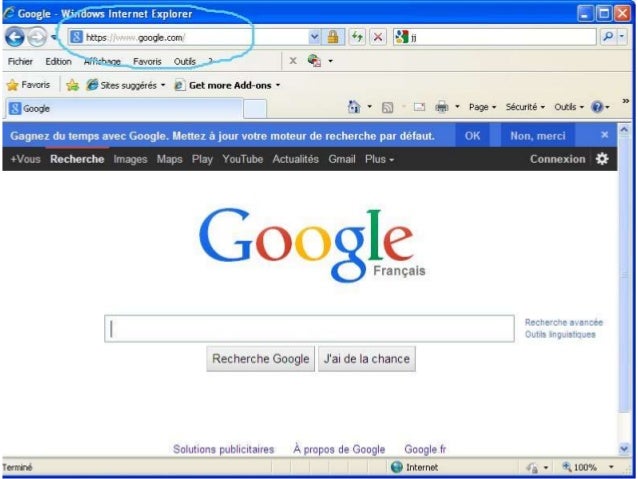Open the search provider dropdown arrow
The image size is (638, 479).
click(x=622, y=37)
